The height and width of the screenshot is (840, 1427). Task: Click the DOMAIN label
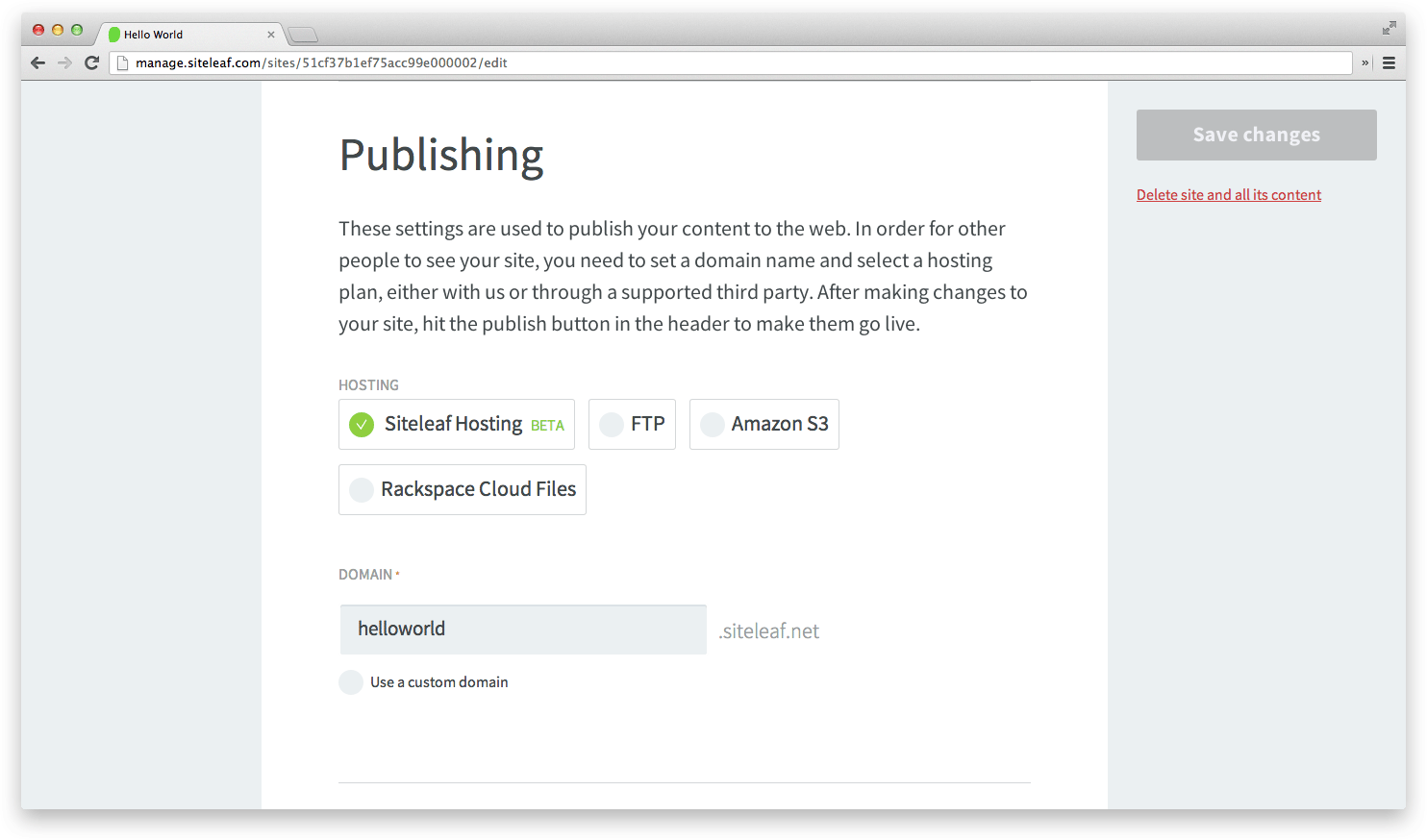tap(365, 575)
